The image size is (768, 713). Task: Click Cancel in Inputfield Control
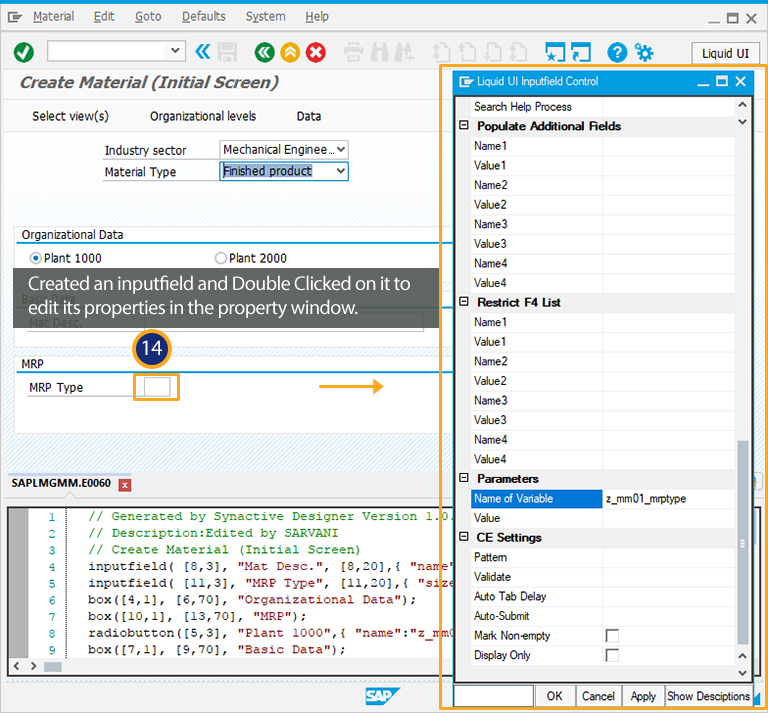pos(598,696)
